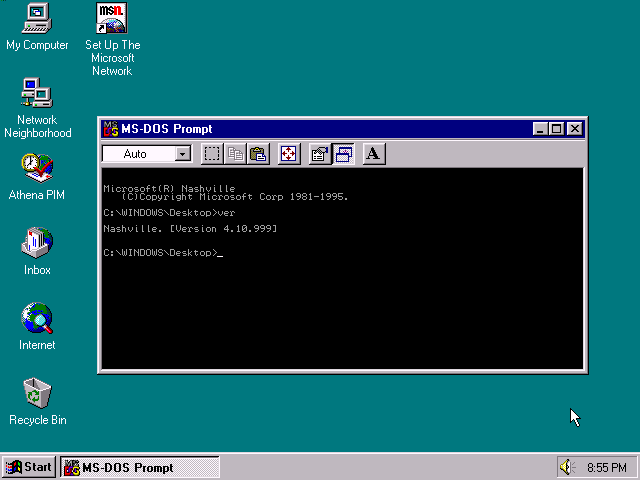The image size is (640, 480).
Task: Click the 8:55 PM clock
Action: pyautogui.click(x=607, y=467)
